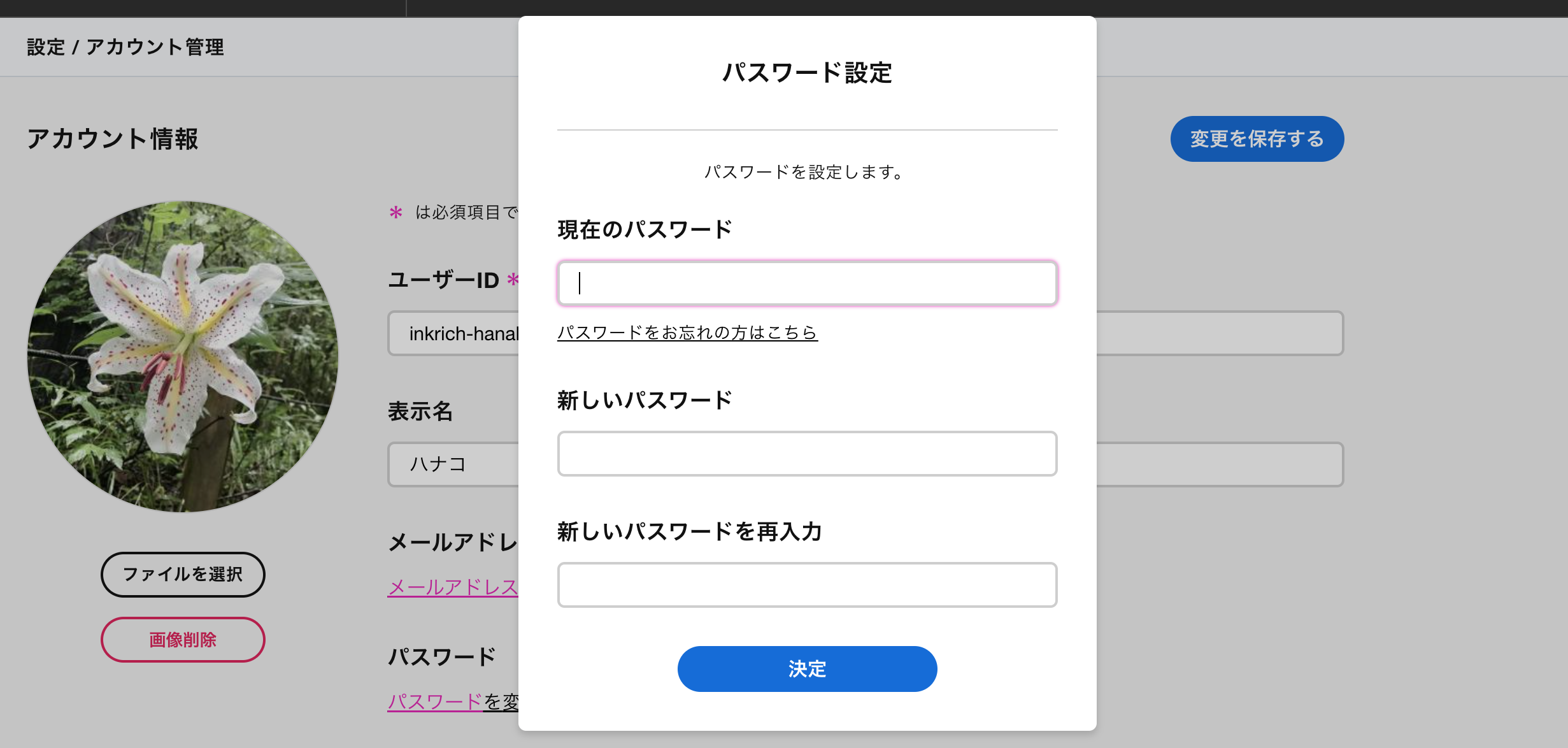Click the 設定 / アカウント管理 breadcrumb
This screenshot has width=1568, height=748.
tap(125, 47)
